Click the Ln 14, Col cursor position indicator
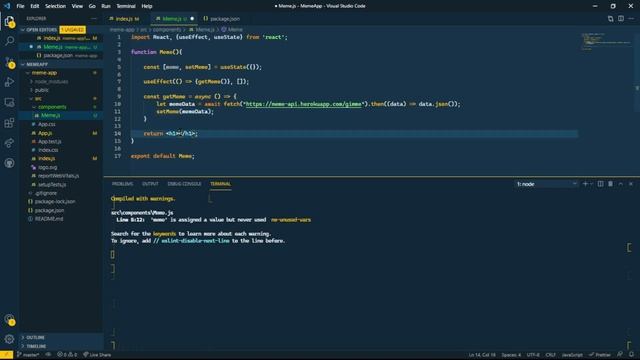 [x=482, y=355]
